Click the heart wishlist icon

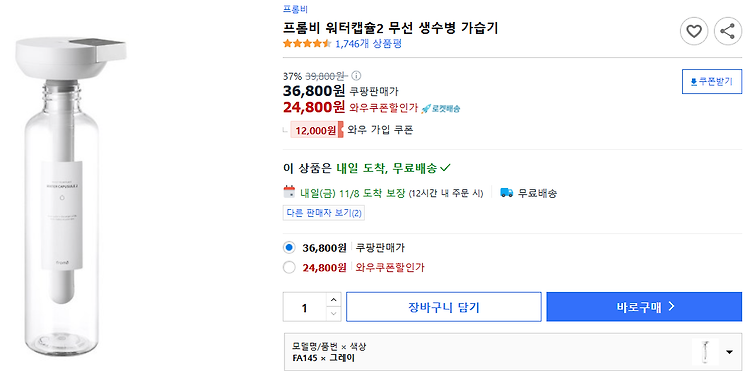(x=694, y=32)
